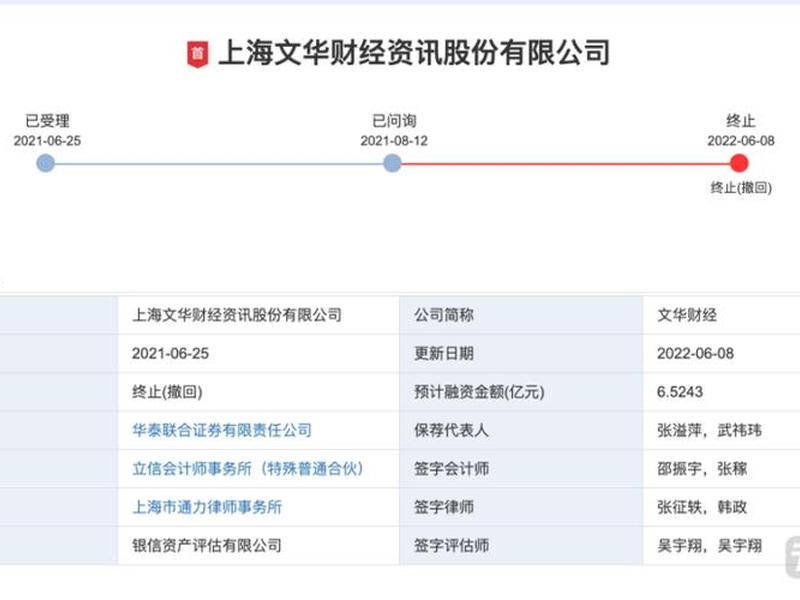Click the 保荐代表人 header cell

click(521, 430)
